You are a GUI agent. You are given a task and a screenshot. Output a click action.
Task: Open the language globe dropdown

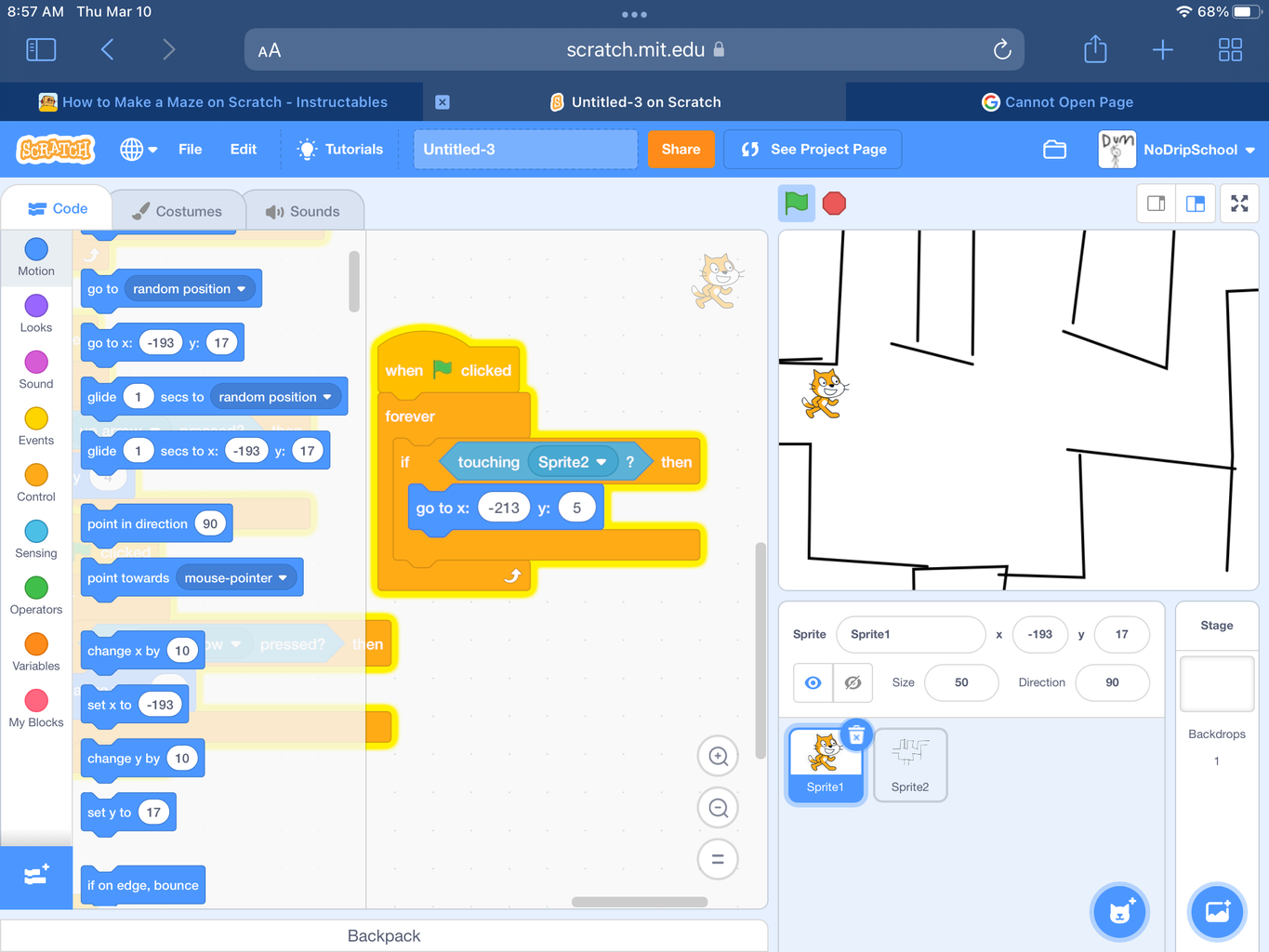click(139, 150)
